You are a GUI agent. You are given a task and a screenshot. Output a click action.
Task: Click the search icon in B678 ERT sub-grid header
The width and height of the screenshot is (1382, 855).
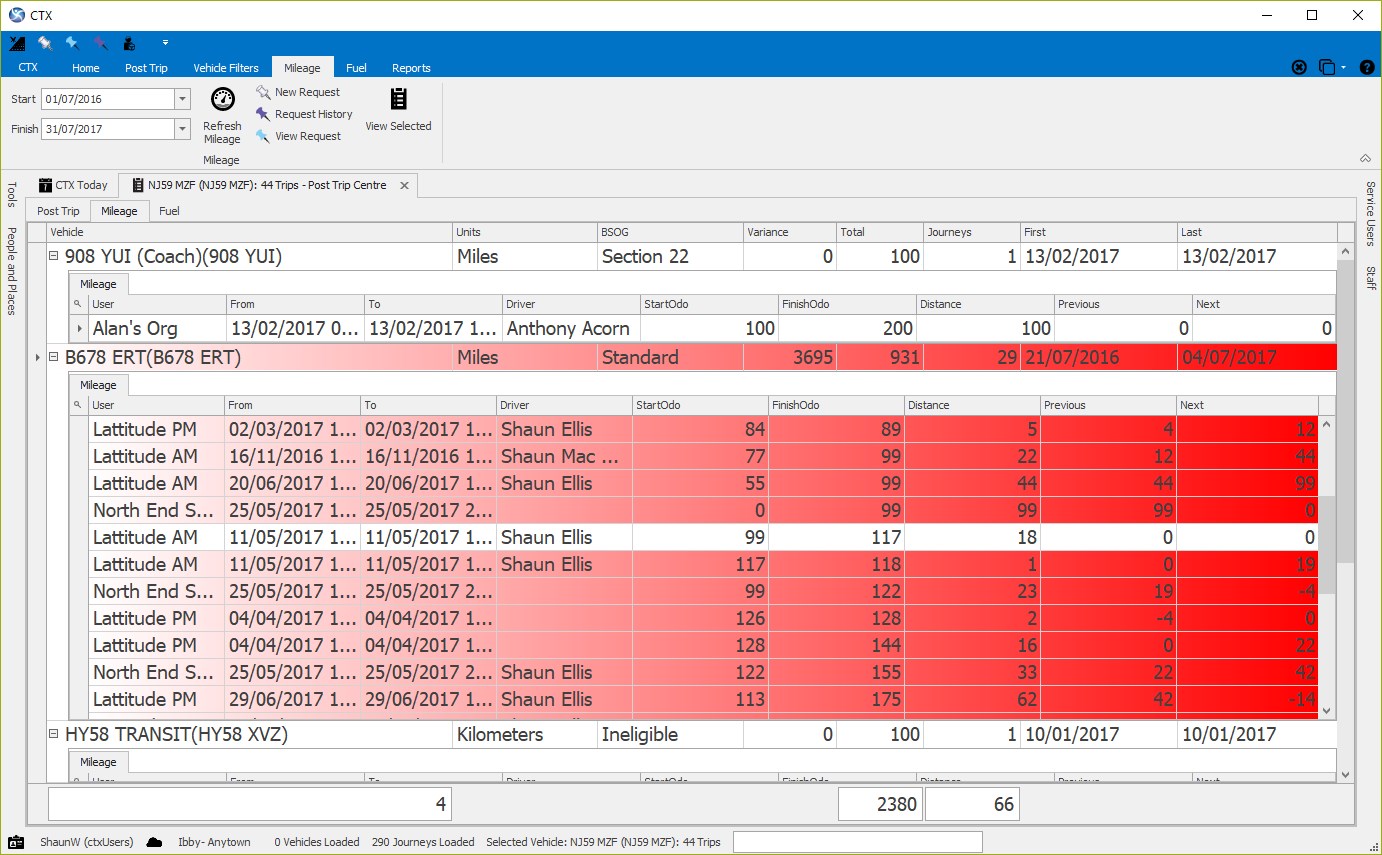click(78, 405)
